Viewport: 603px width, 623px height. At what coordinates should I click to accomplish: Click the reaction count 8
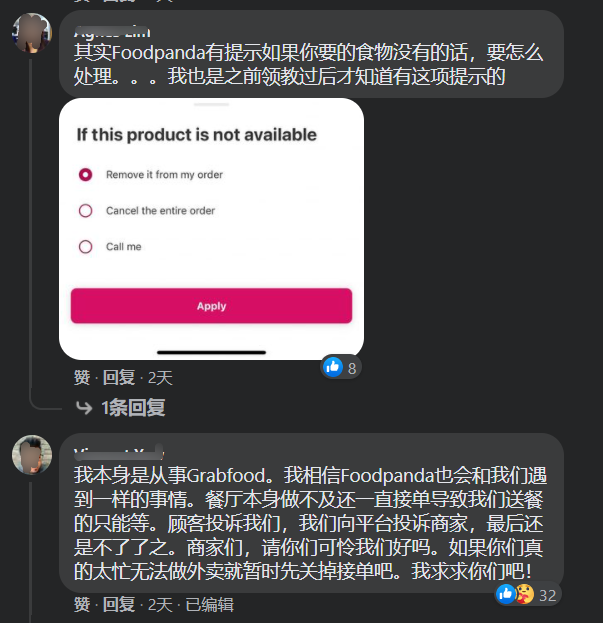(x=352, y=369)
